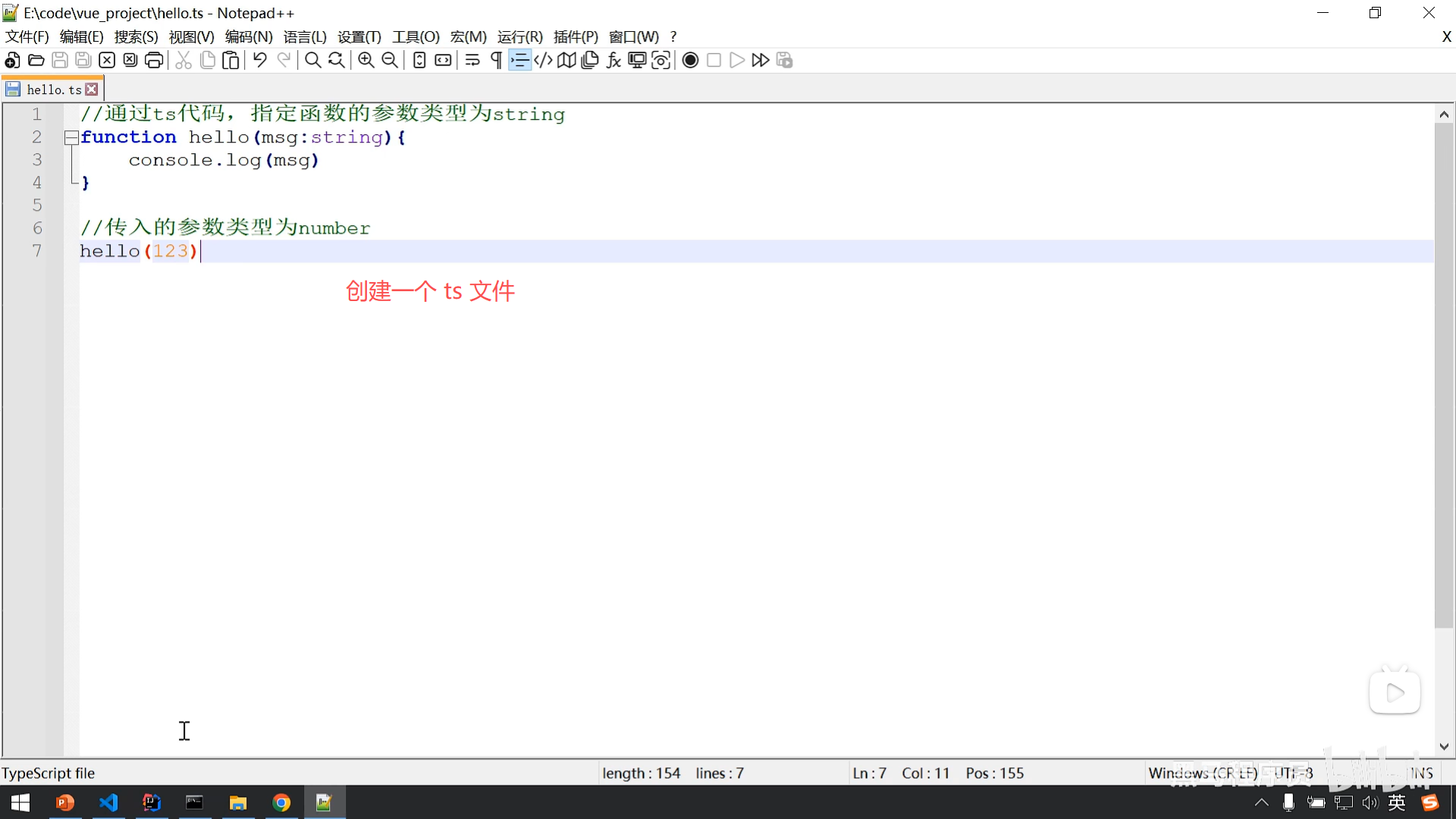Click the Print toolbar icon

coord(154,61)
